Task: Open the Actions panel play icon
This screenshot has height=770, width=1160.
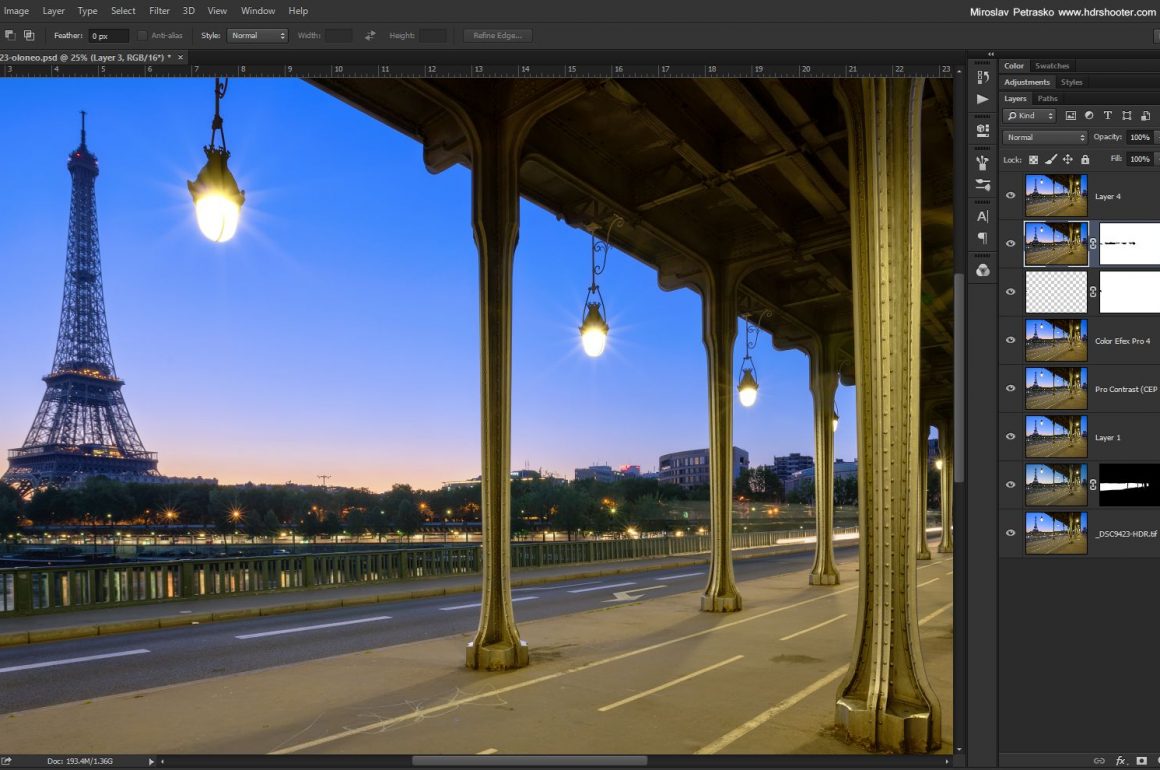Action: pos(982,99)
